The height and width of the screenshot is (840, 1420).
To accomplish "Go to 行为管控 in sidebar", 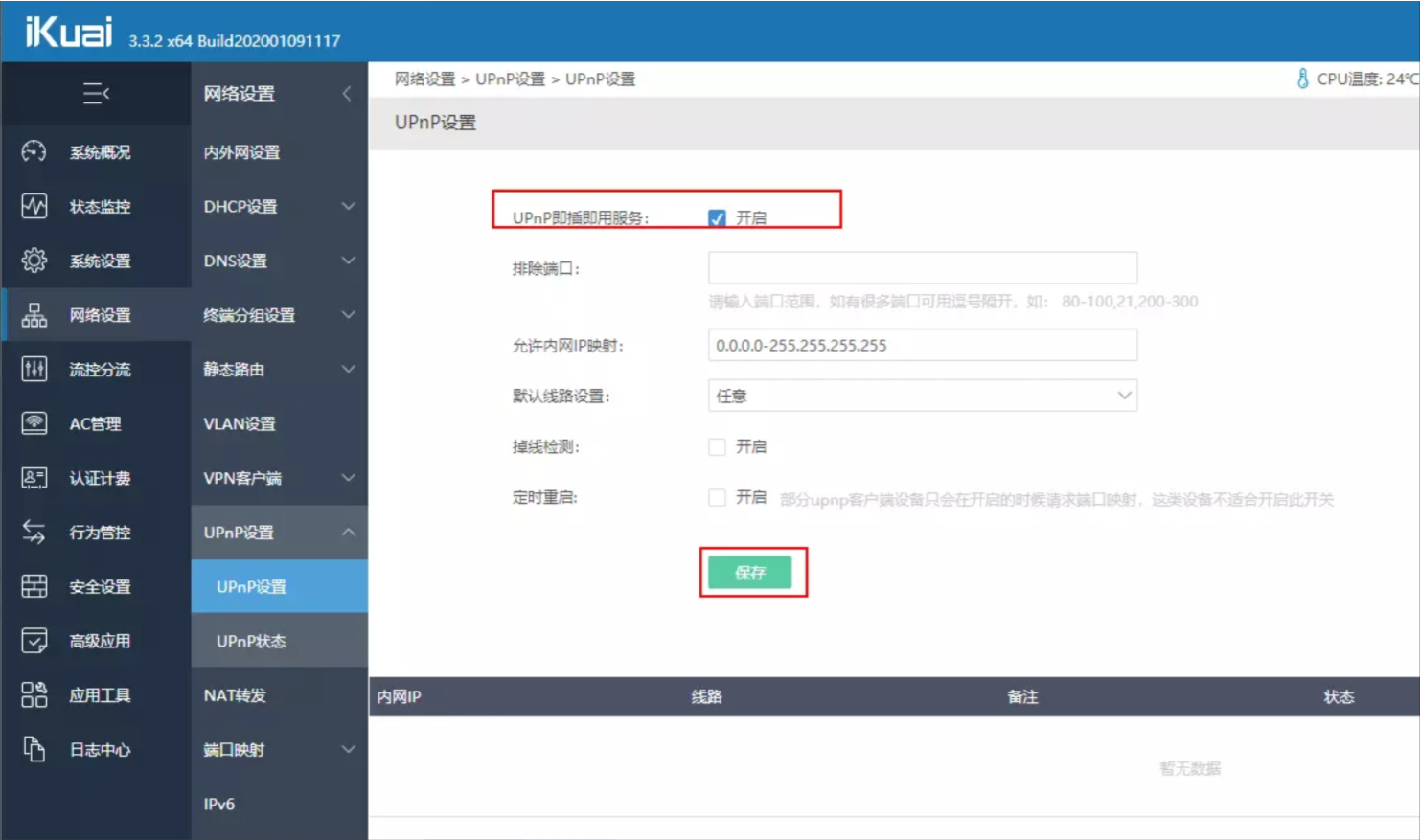I will pyautogui.click(x=100, y=532).
